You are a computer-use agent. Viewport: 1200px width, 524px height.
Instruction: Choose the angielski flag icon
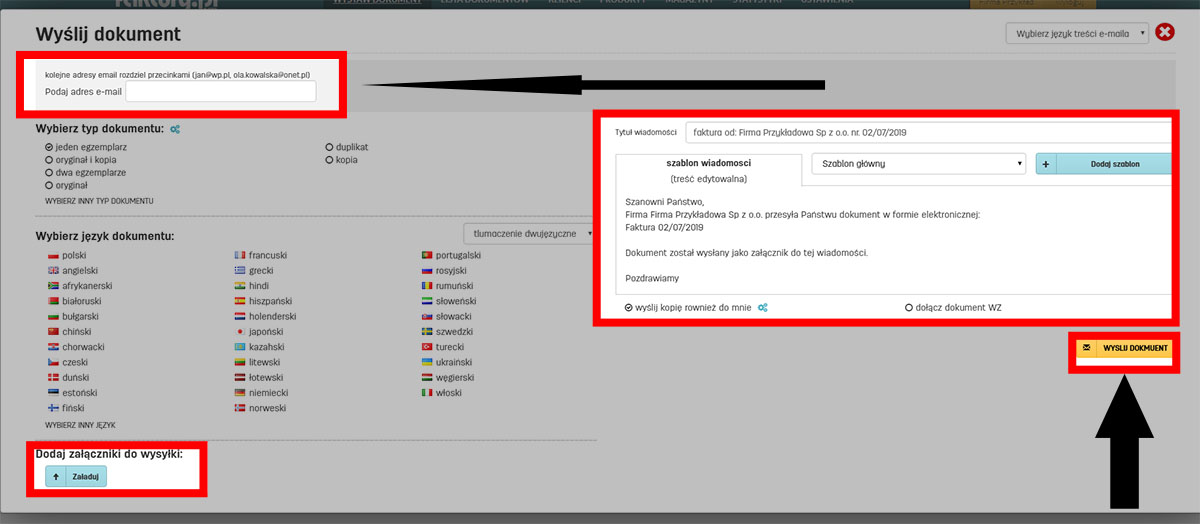53,270
